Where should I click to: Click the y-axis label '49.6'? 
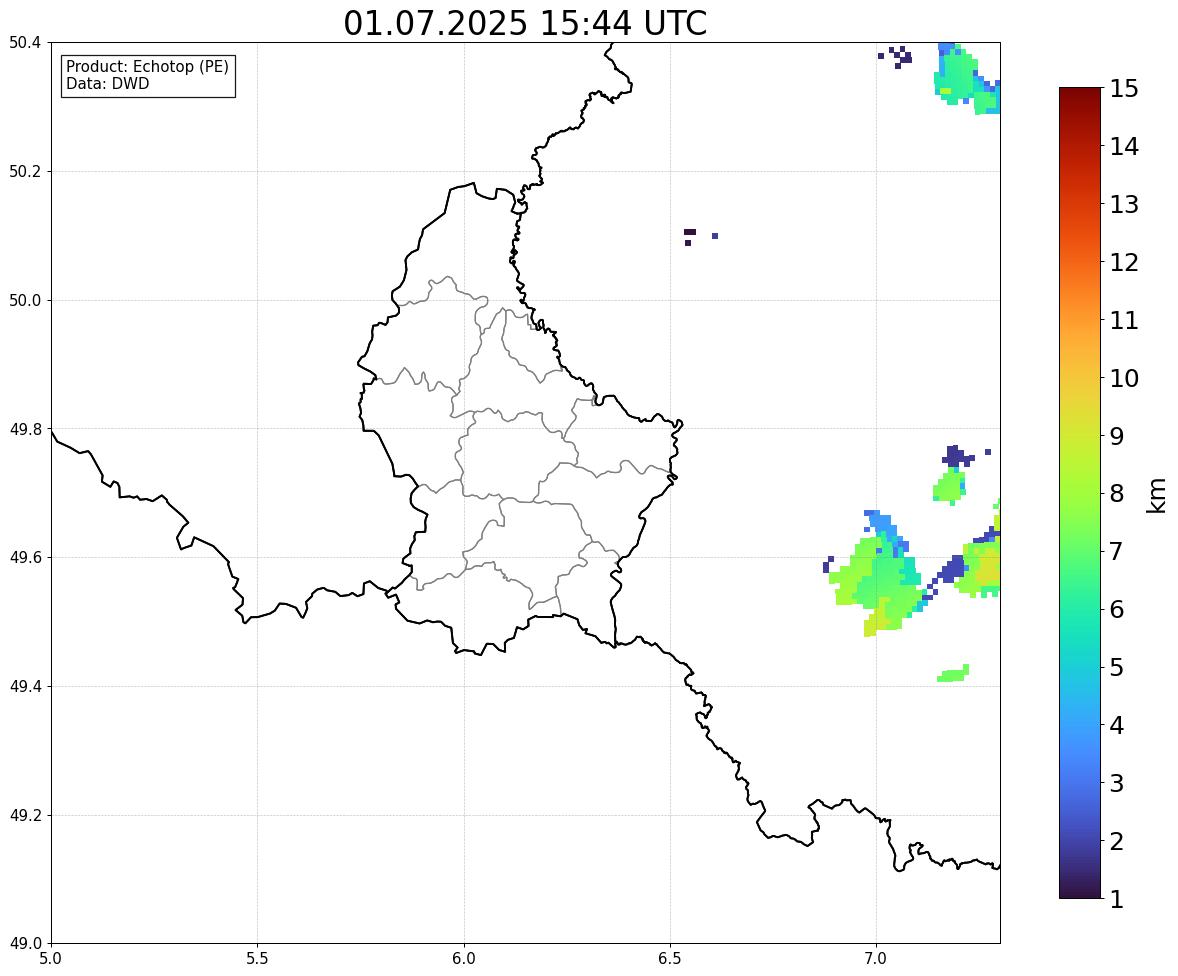tap(24, 557)
